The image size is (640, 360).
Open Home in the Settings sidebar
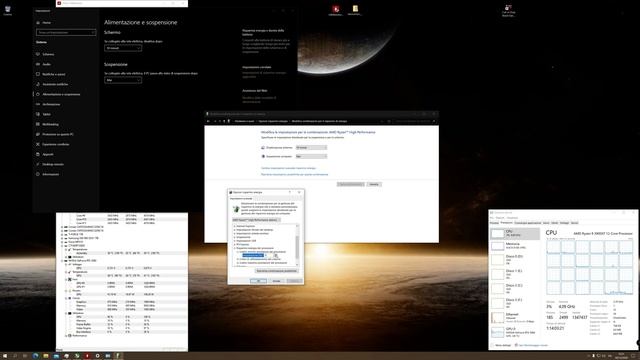46,23
